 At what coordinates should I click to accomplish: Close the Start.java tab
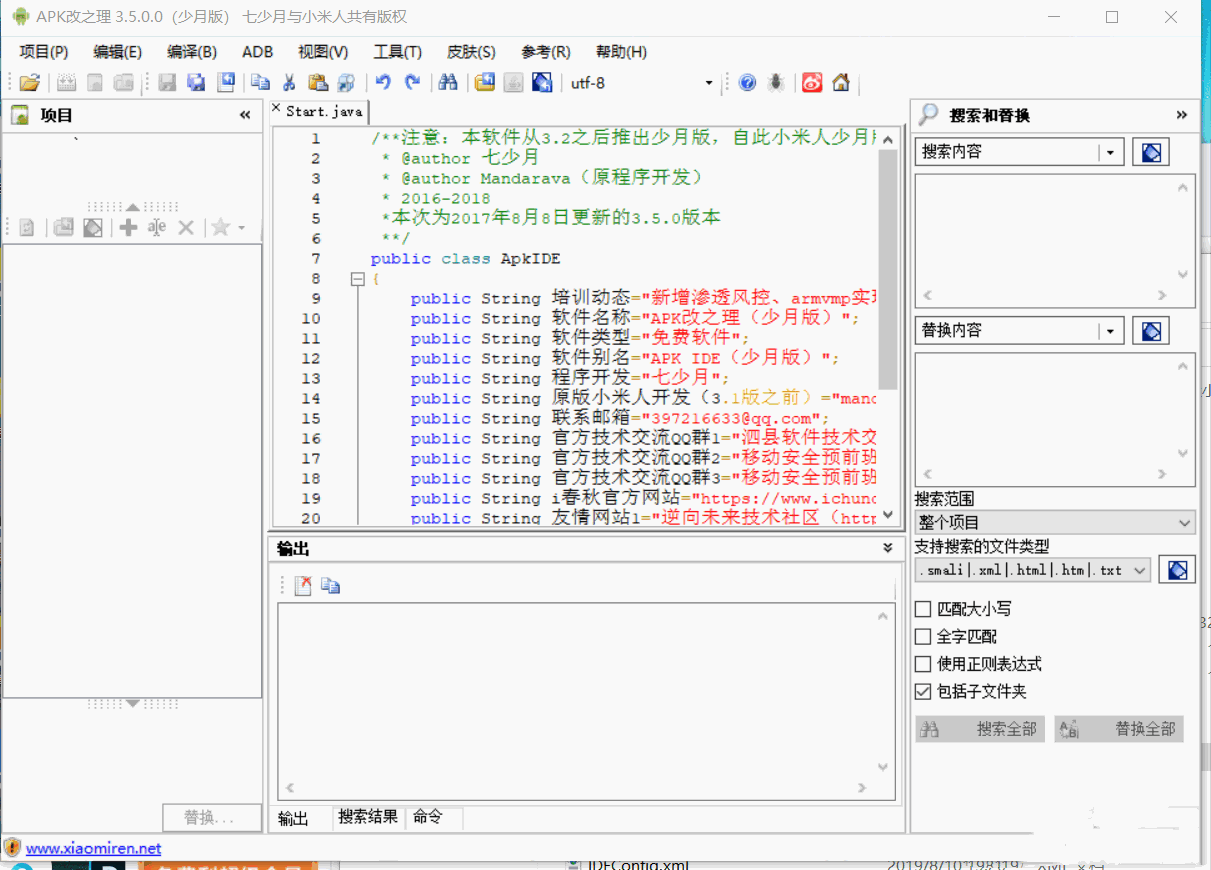(277, 108)
